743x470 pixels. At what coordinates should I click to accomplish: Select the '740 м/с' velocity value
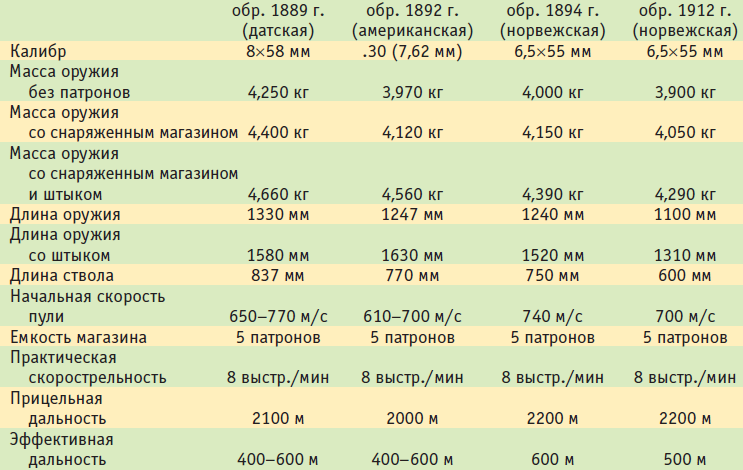click(x=553, y=316)
